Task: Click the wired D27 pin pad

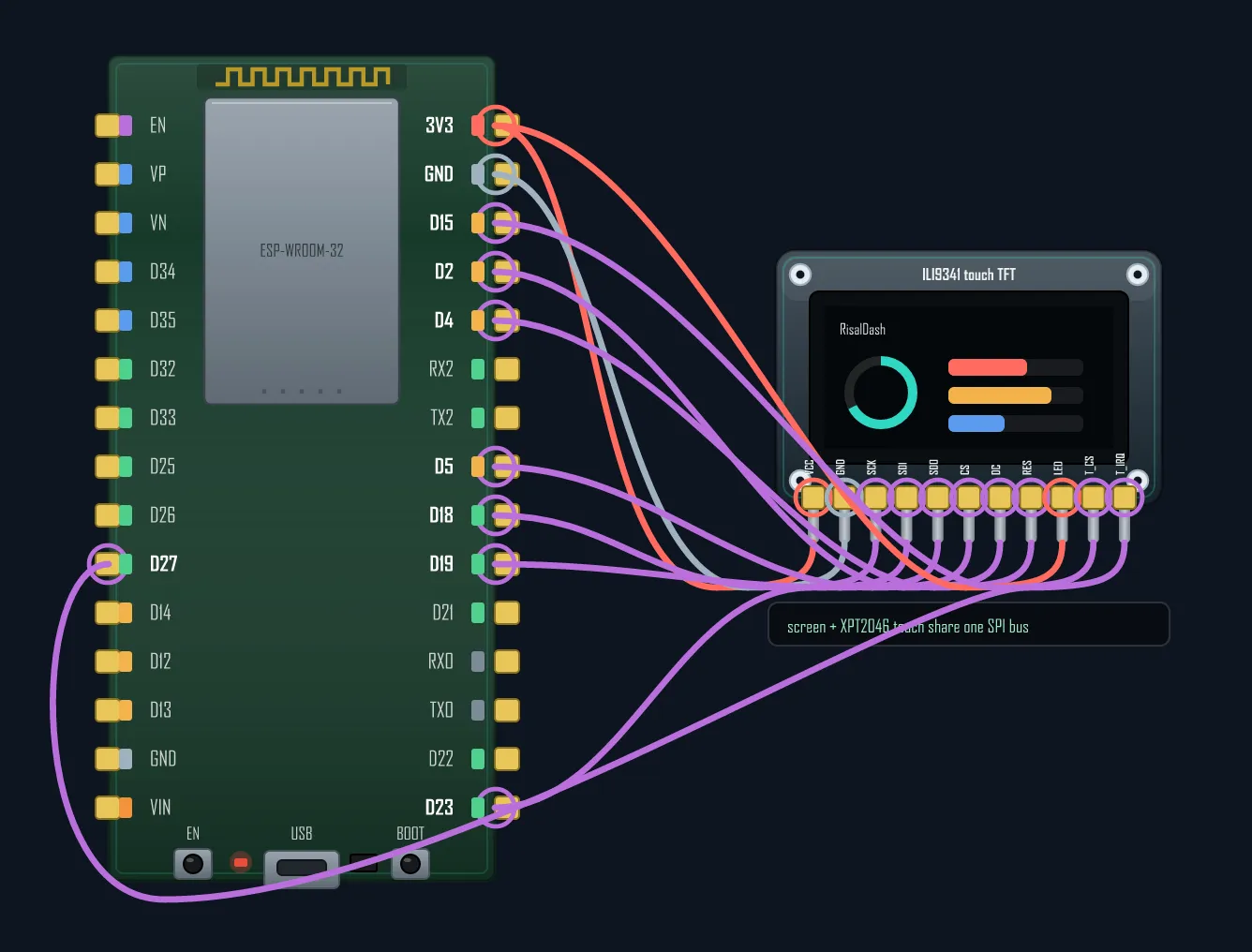Action: click(x=108, y=564)
